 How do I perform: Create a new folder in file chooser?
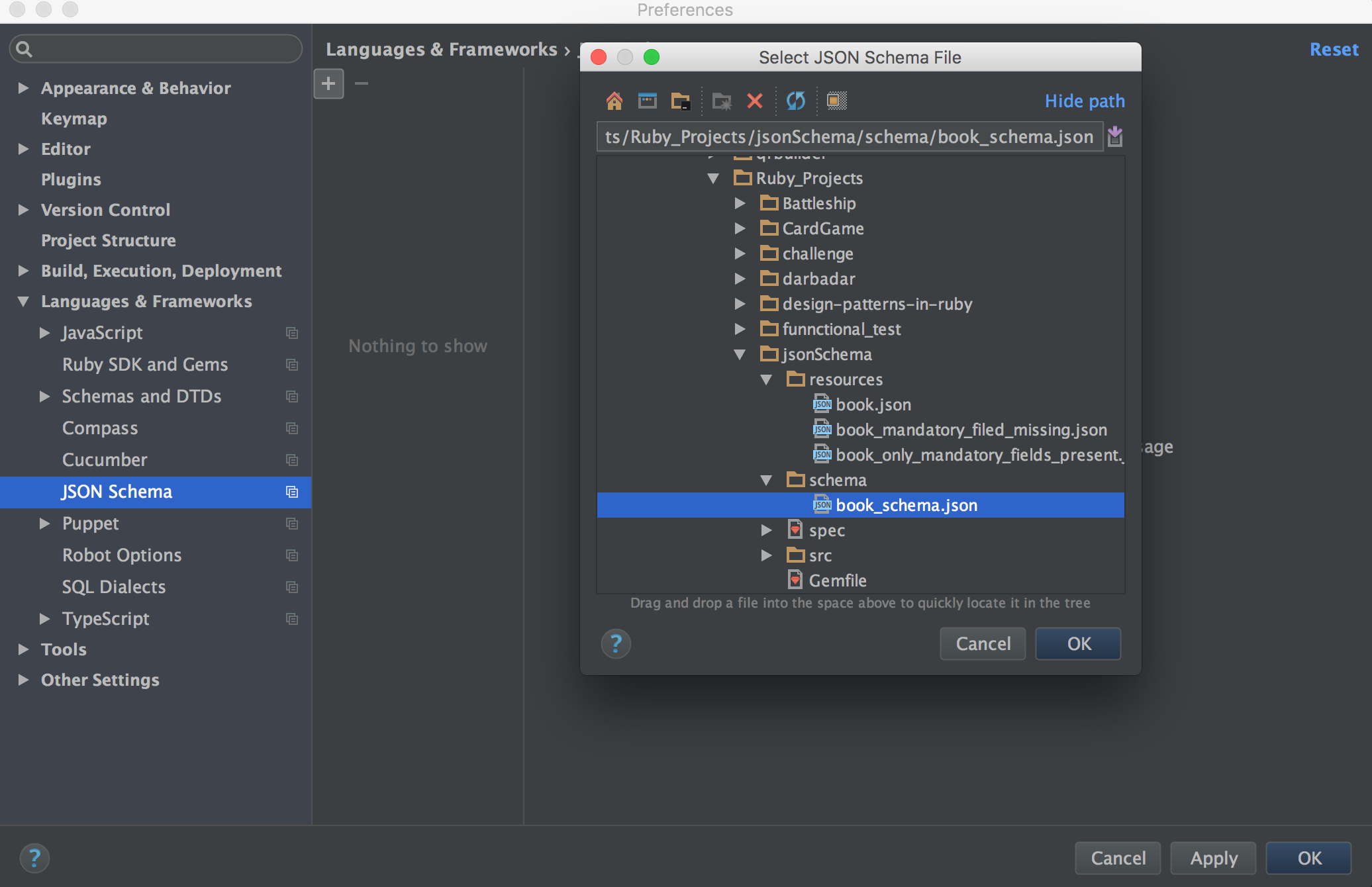click(722, 101)
